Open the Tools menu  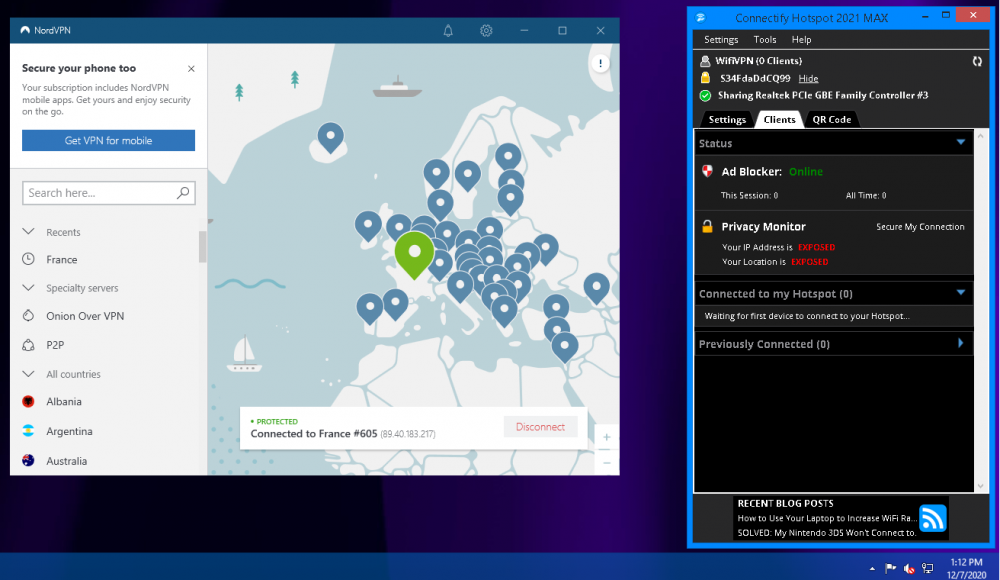pyautogui.click(x=765, y=40)
